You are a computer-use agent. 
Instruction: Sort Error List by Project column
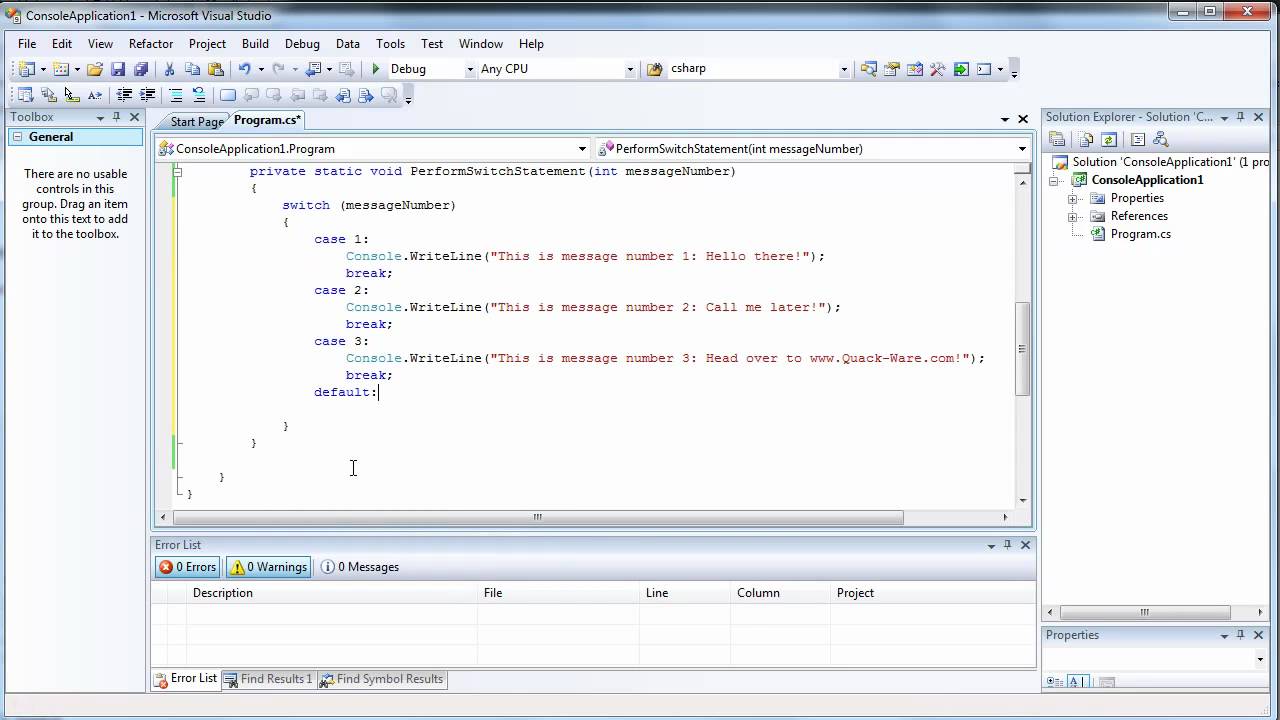click(x=931, y=593)
